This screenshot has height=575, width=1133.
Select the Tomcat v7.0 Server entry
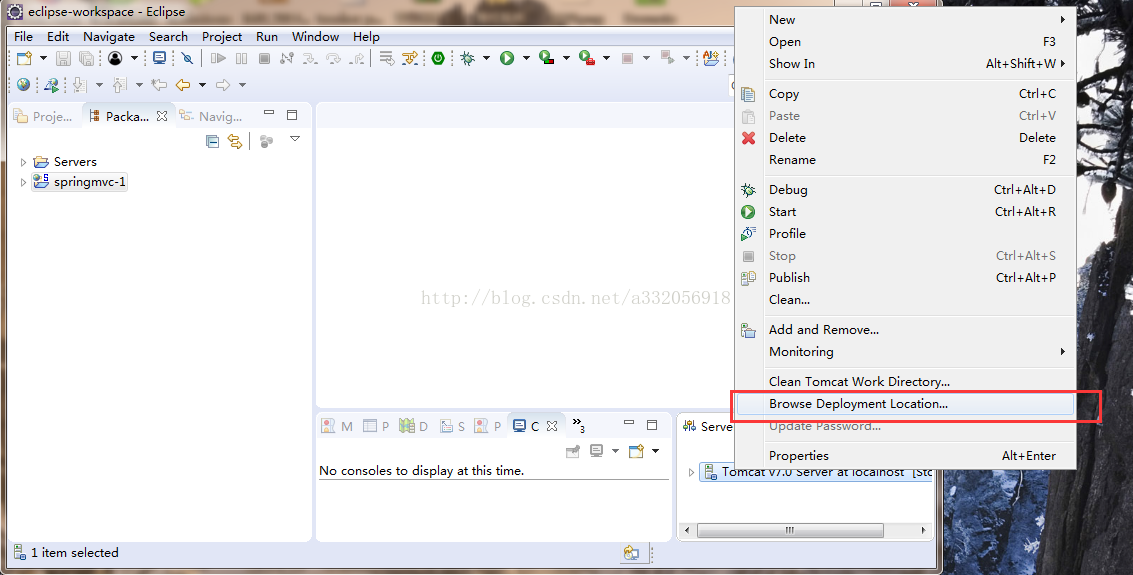tap(817, 472)
